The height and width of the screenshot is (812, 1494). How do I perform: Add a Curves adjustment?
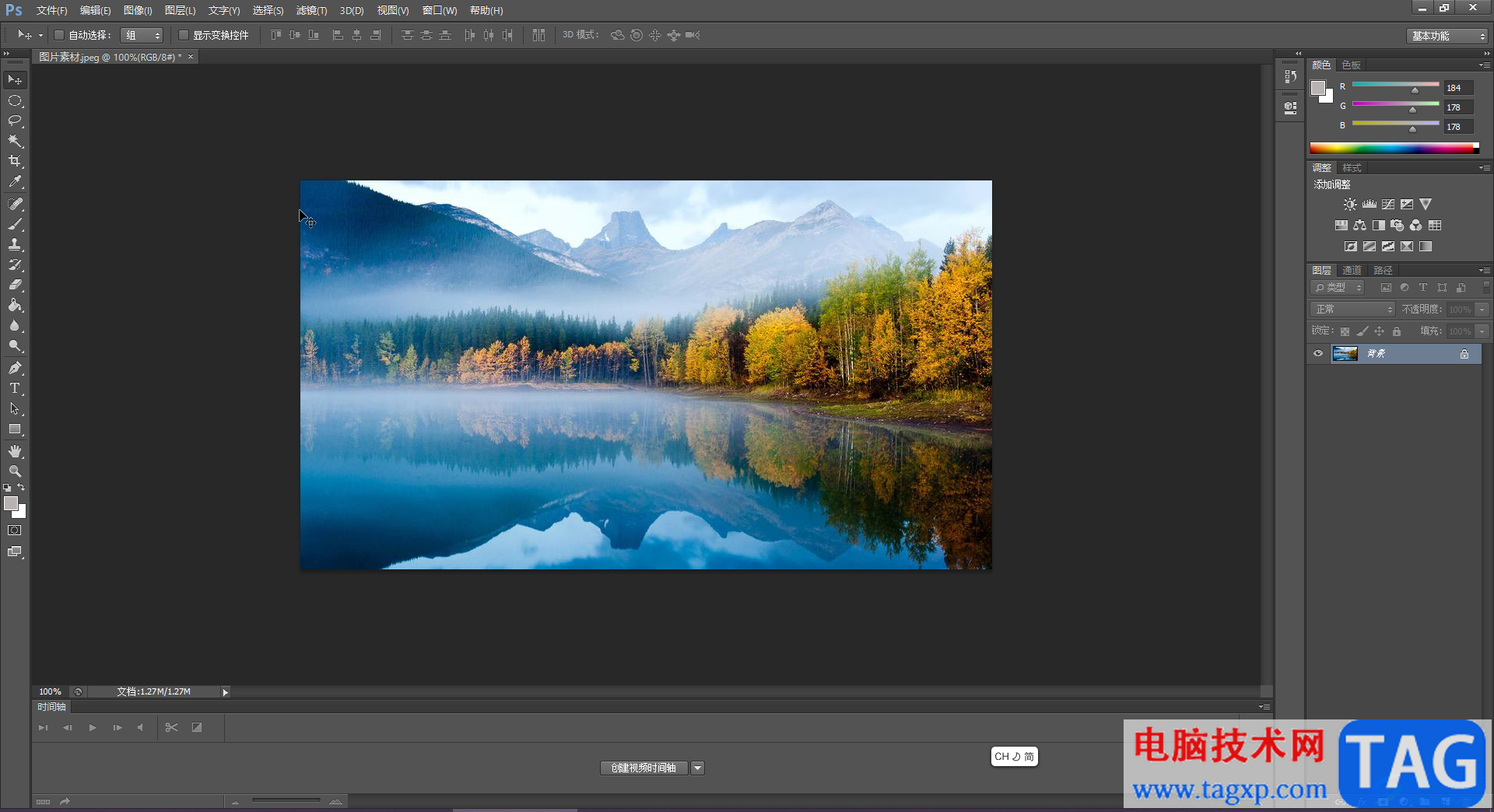pyautogui.click(x=1387, y=205)
